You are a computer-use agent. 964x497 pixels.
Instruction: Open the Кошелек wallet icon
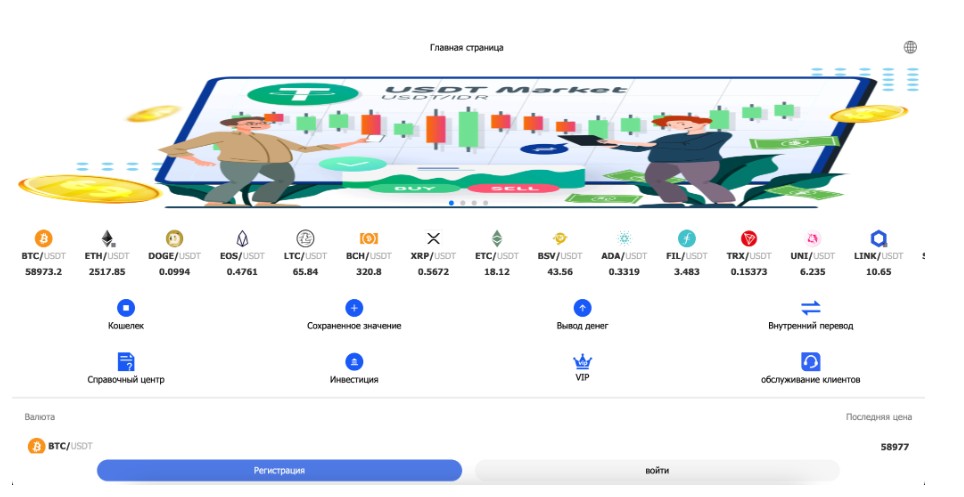point(126,309)
